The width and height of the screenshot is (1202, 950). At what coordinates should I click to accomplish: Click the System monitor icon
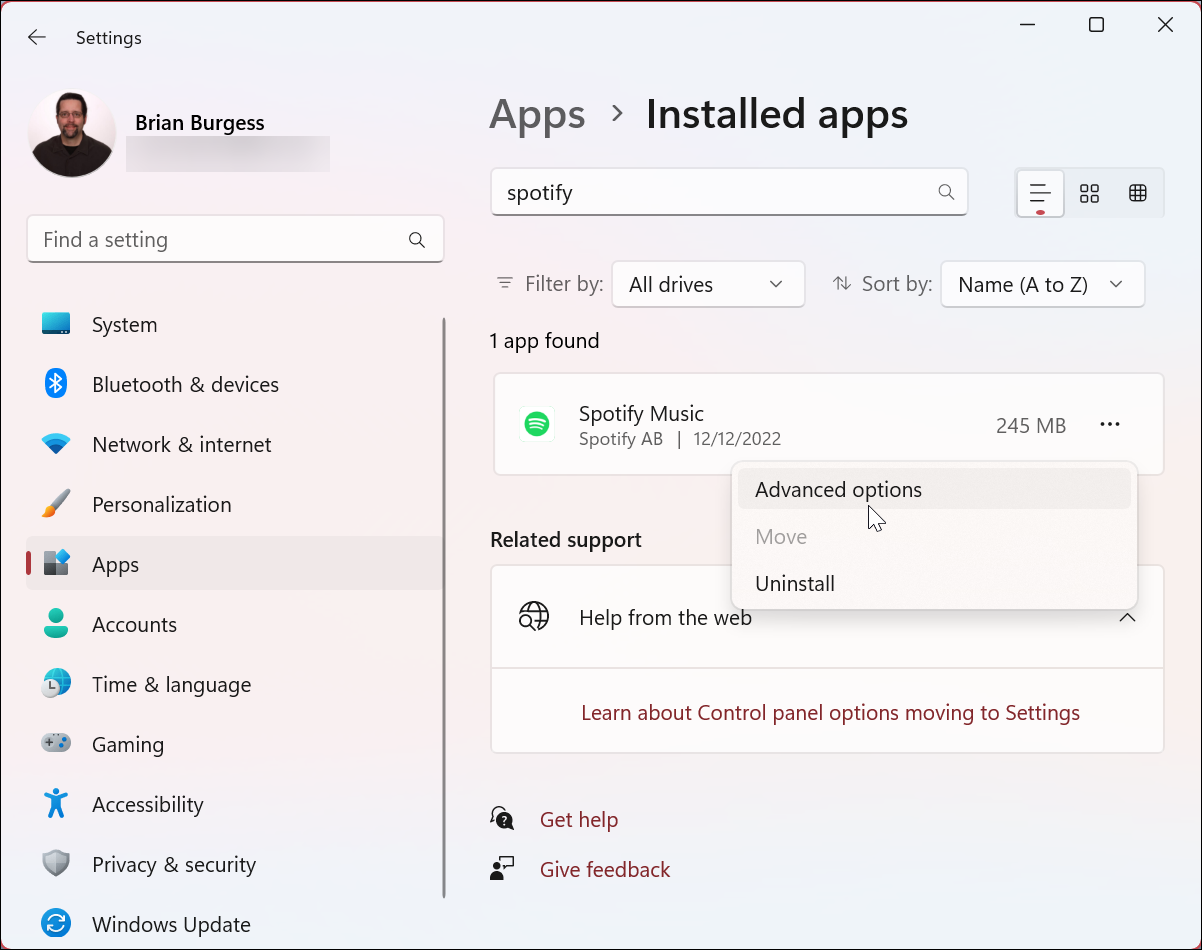point(56,324)
